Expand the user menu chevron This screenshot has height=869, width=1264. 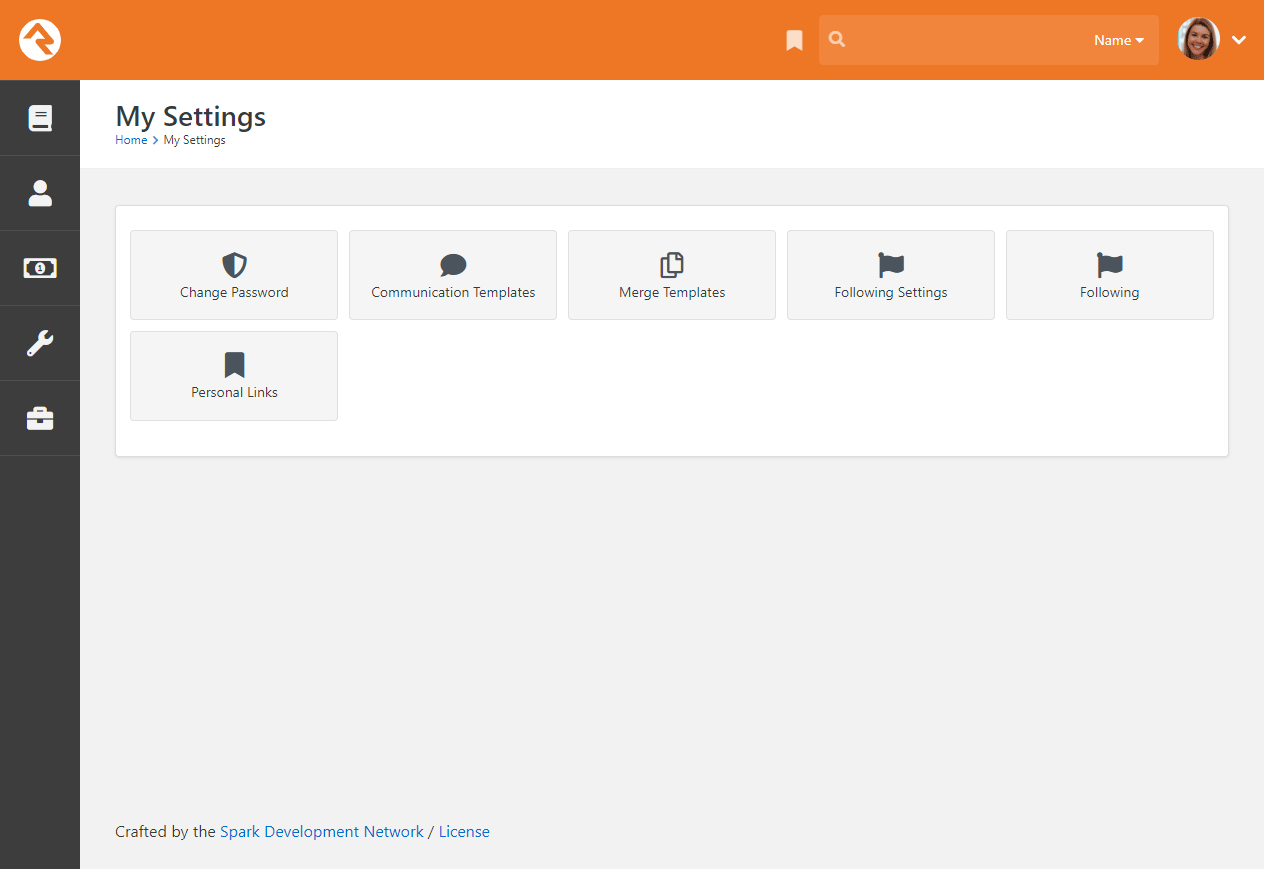(x=1239, y=40)
